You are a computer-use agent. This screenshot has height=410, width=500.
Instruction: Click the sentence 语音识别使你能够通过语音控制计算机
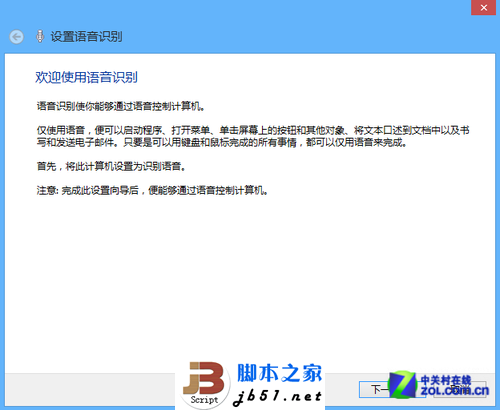[x=121, y=107]
